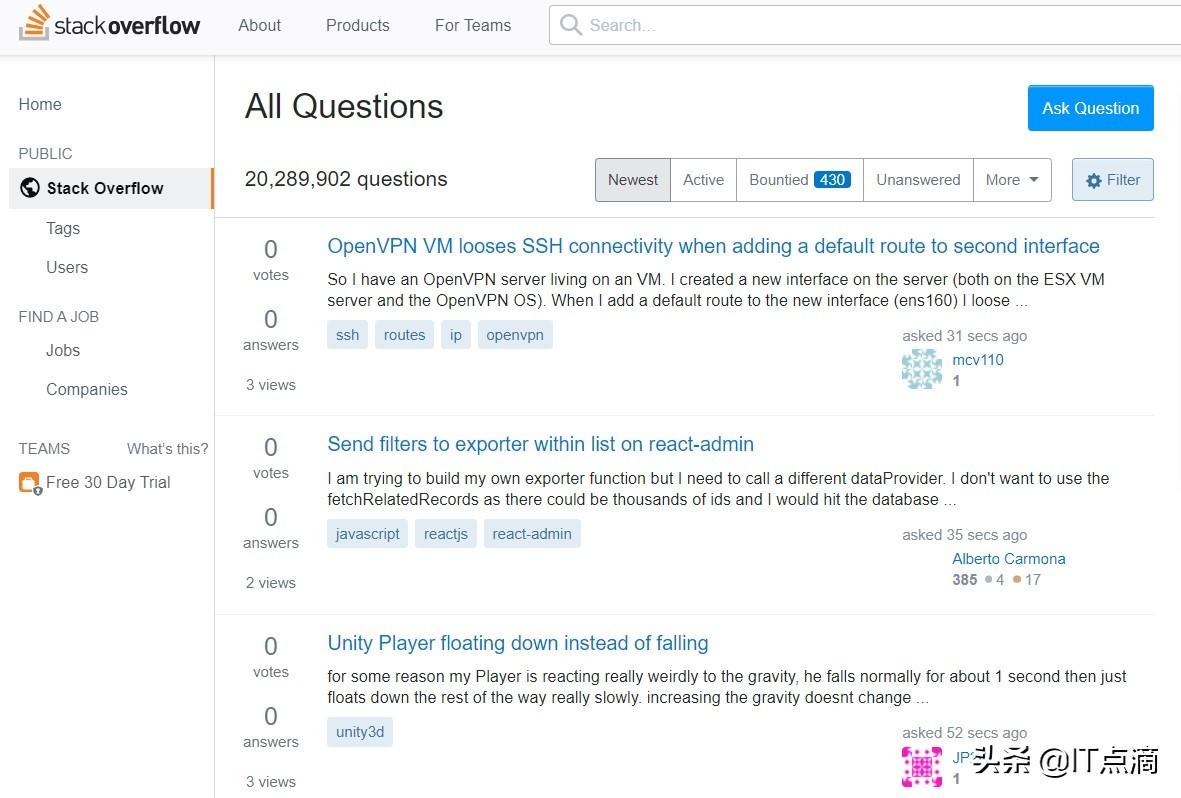Click the Stack Overflow logo
This screenshot has width=1181, height=798.
tap(110, 25)
